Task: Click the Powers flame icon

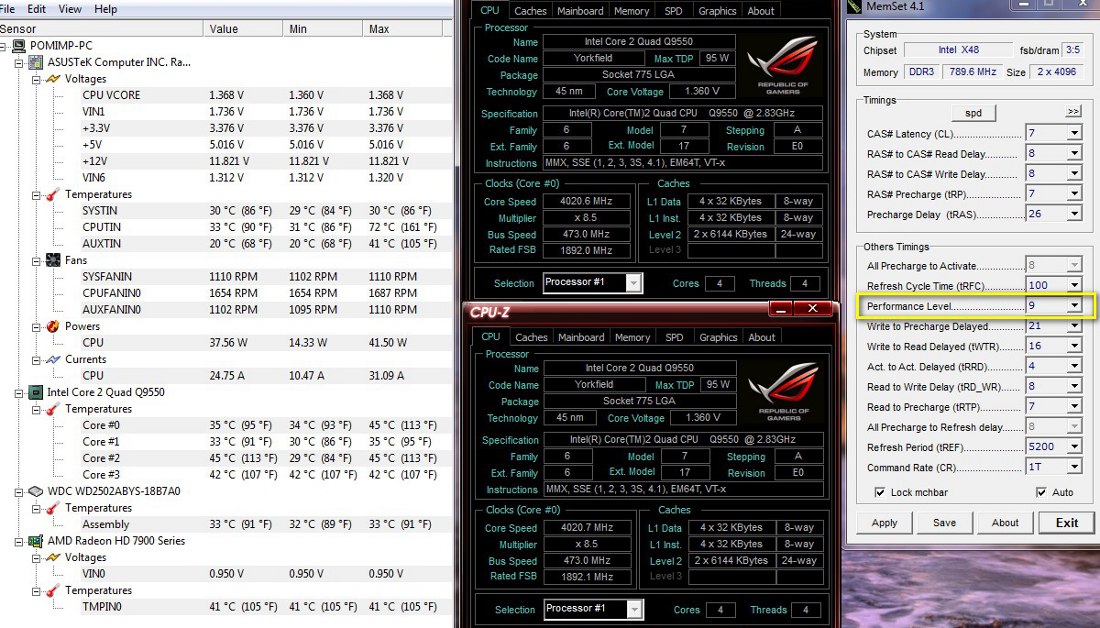Action: [53, 326]
